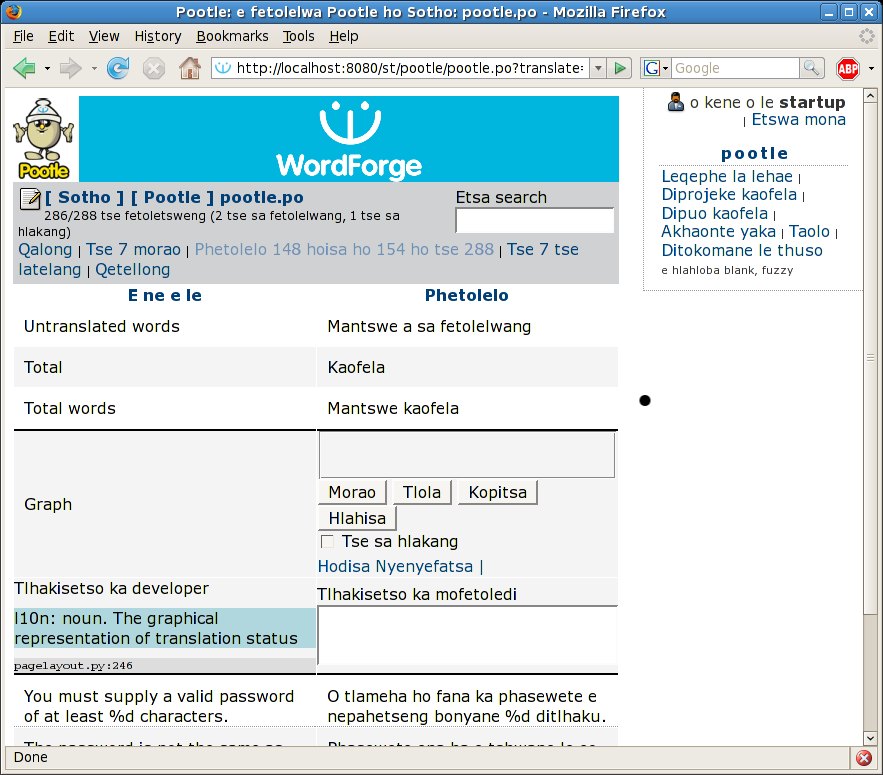Click the Pootle mascot logo
The width and height of the screenshot is (883, 775).
click(43, 139)
